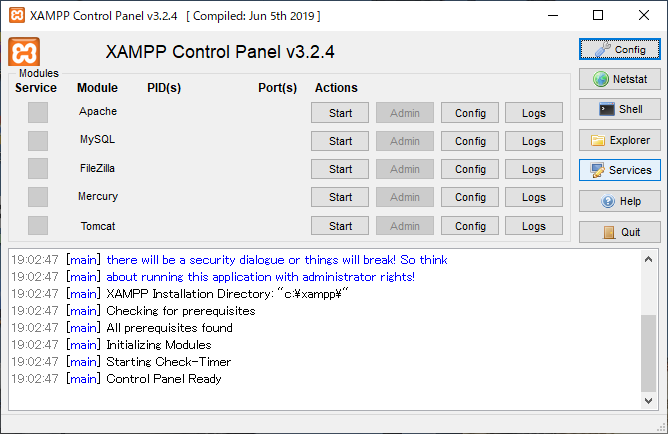Toggle the Apache service checkbox
The width and height of the screenshot is (668, 434).
pyautogui.click(x=38, y=113)
